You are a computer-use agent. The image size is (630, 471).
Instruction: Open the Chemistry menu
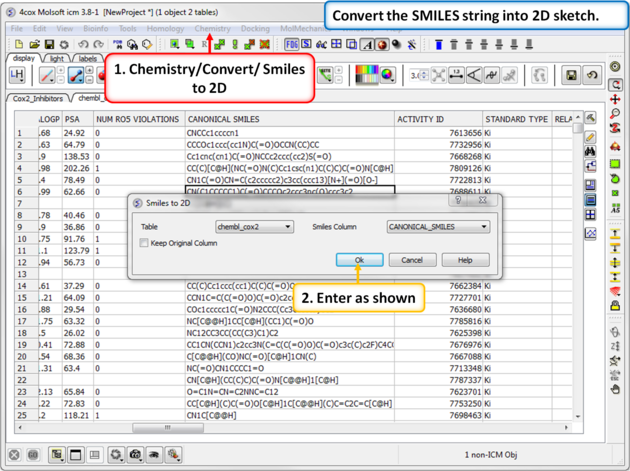(212, 30)
